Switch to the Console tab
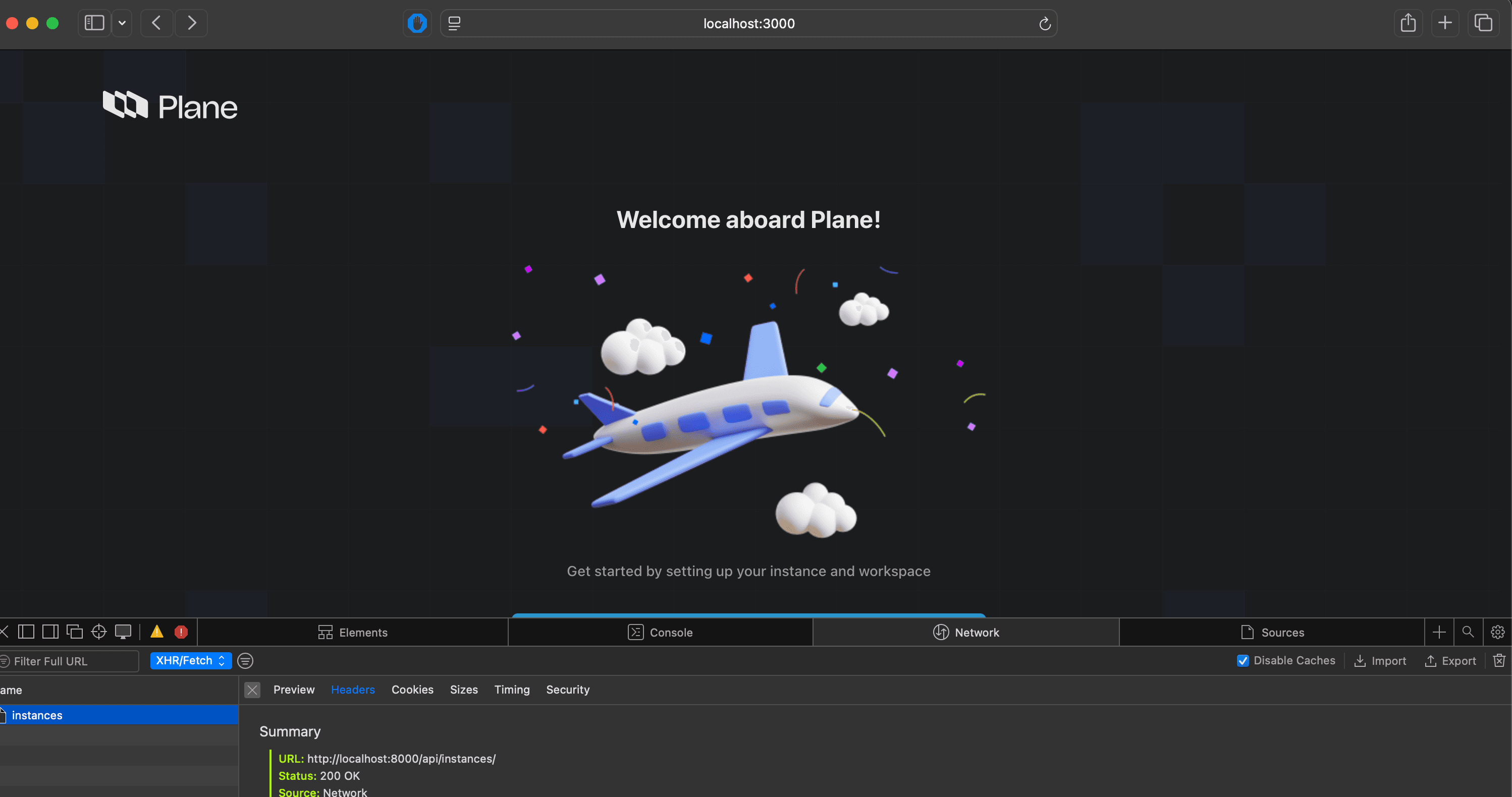 click(660, 632)
